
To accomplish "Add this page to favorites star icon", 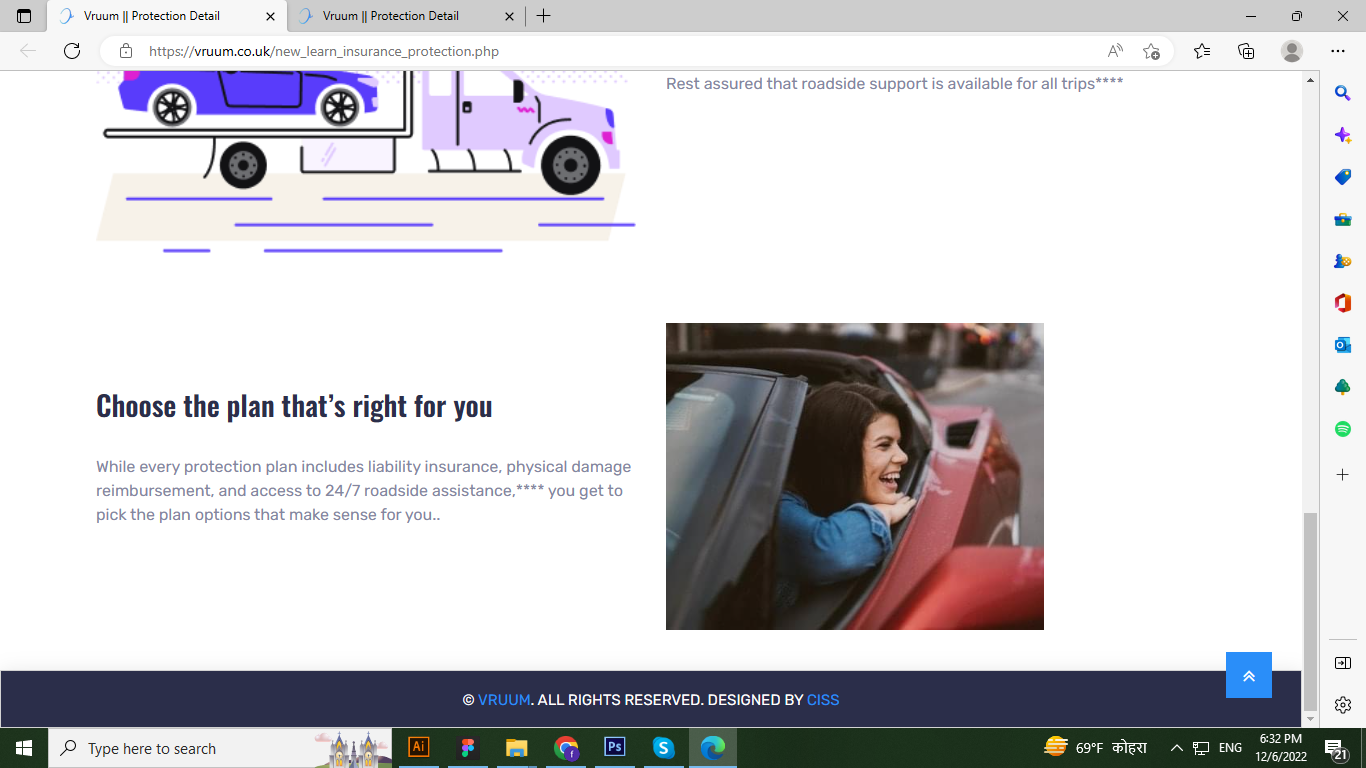I will pos(1151,51).
